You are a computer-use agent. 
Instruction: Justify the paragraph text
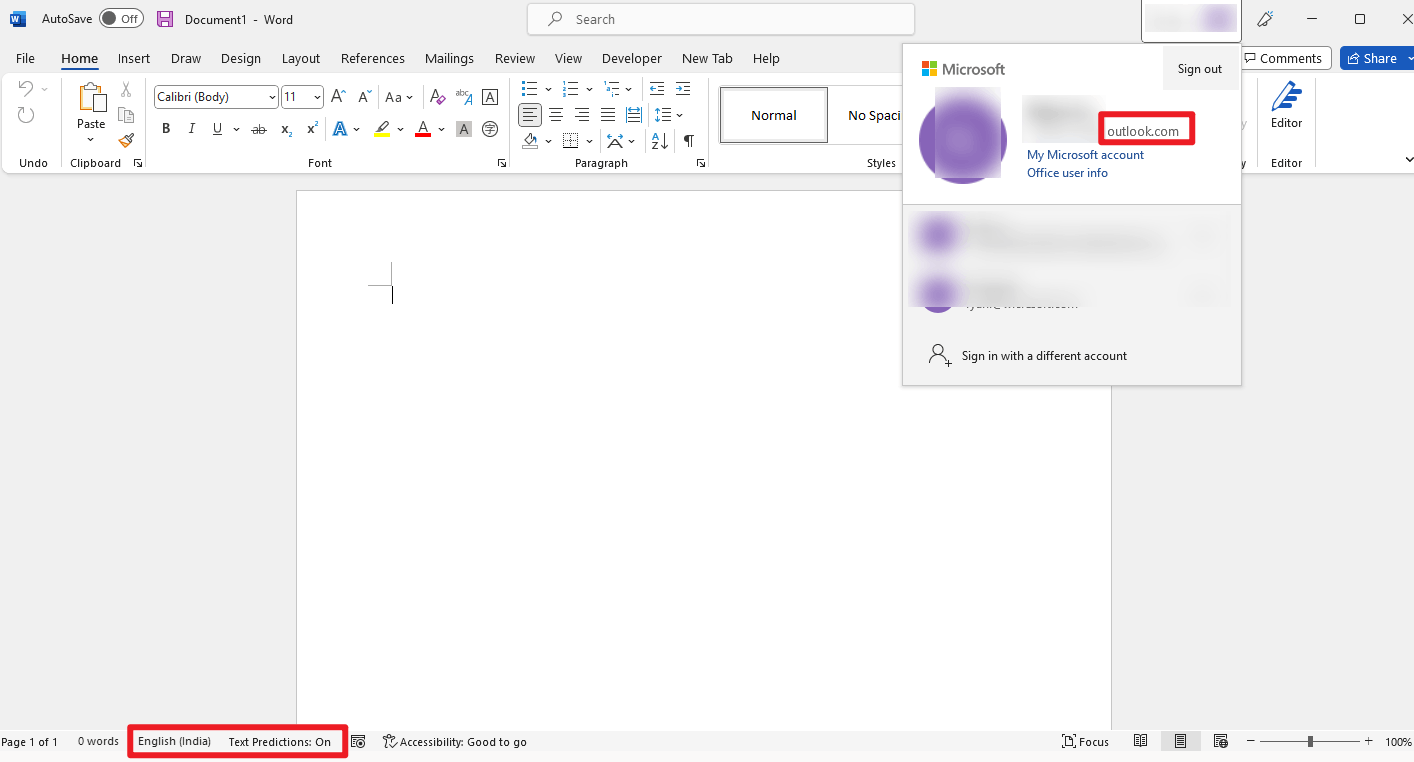tap(608, 115)
